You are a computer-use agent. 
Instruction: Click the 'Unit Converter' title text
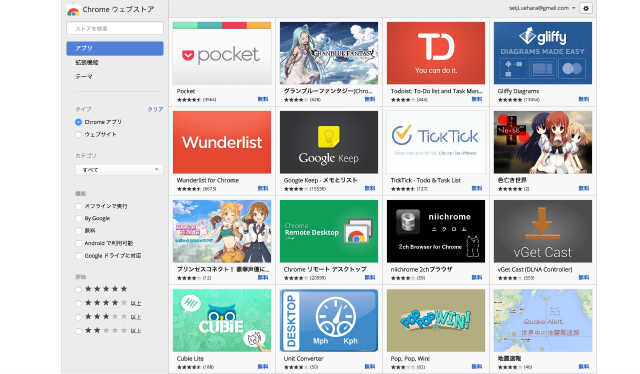tap(303, 358)
